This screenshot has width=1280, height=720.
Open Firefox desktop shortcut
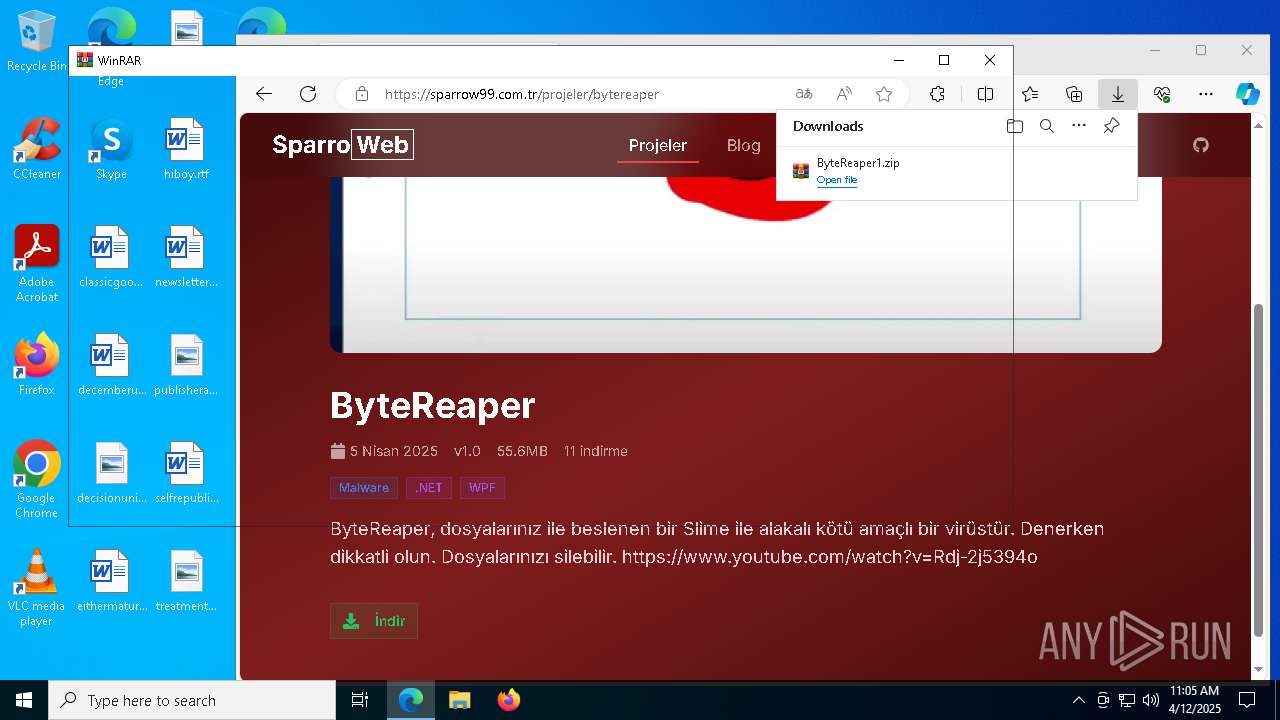tap(37, 364)
